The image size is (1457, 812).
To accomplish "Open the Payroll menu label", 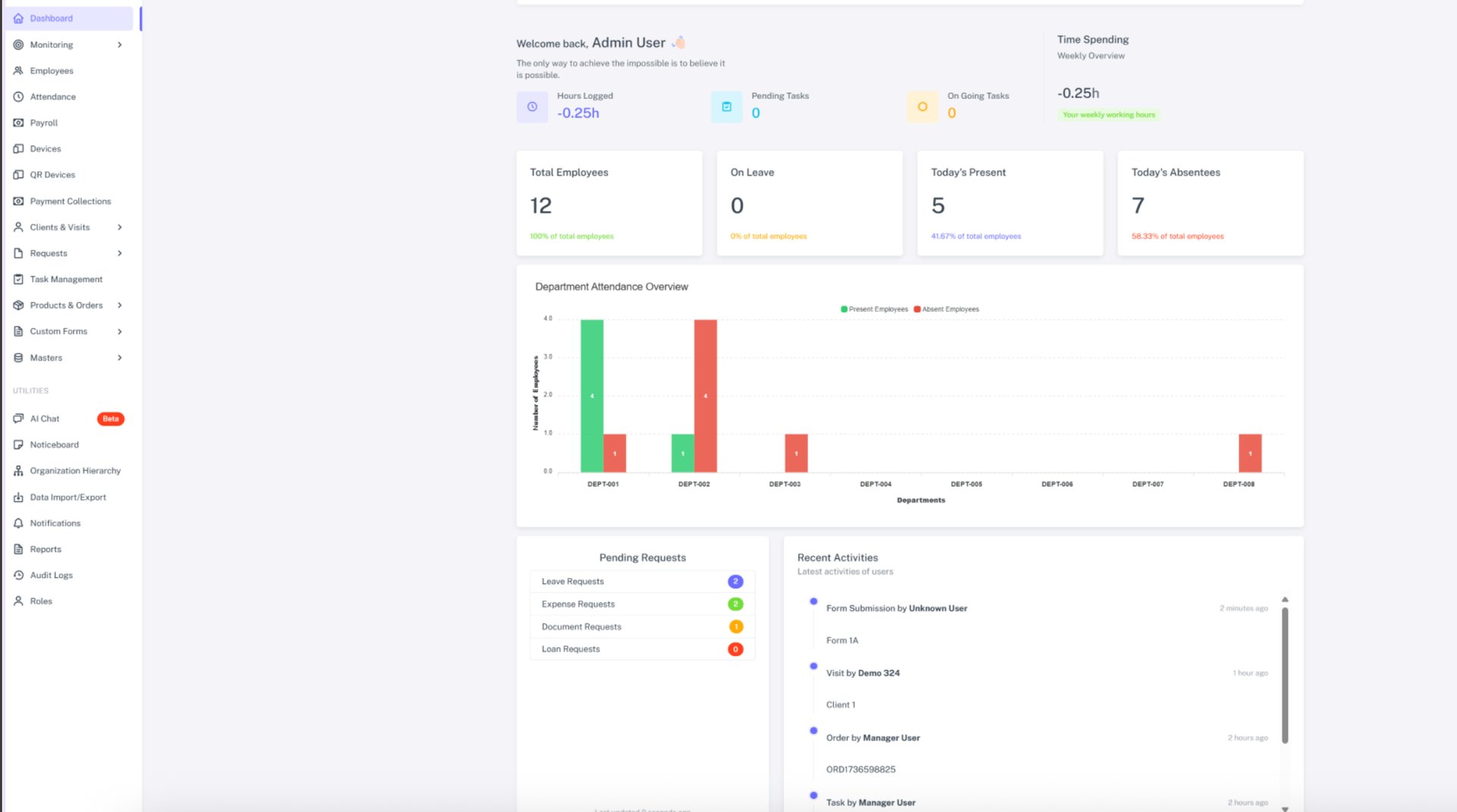I will (x=44, y=123).
